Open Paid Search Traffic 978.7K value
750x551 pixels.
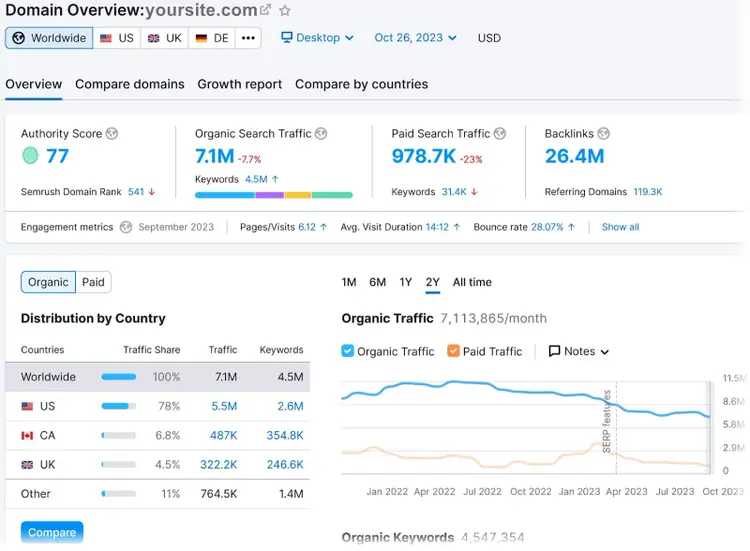pos(424,156)
